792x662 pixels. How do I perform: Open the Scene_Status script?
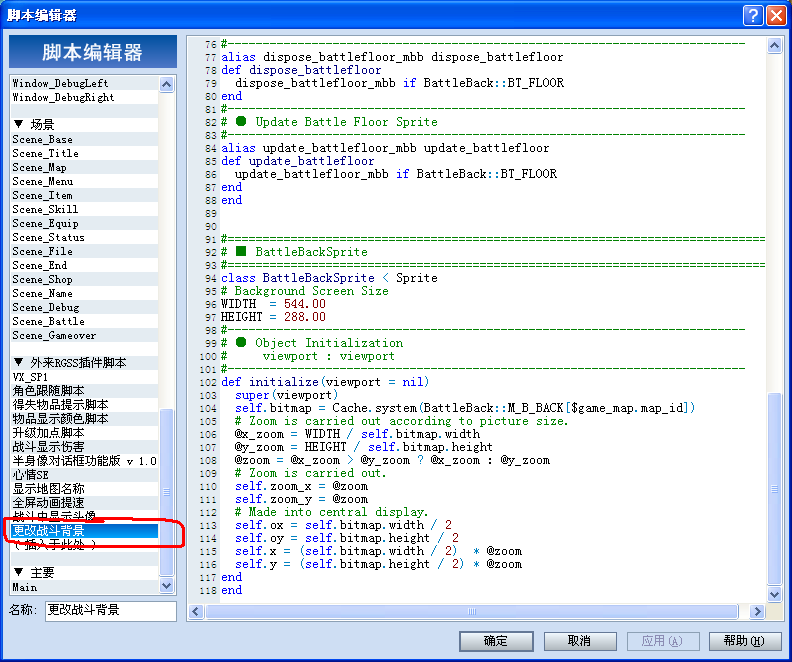84,237
